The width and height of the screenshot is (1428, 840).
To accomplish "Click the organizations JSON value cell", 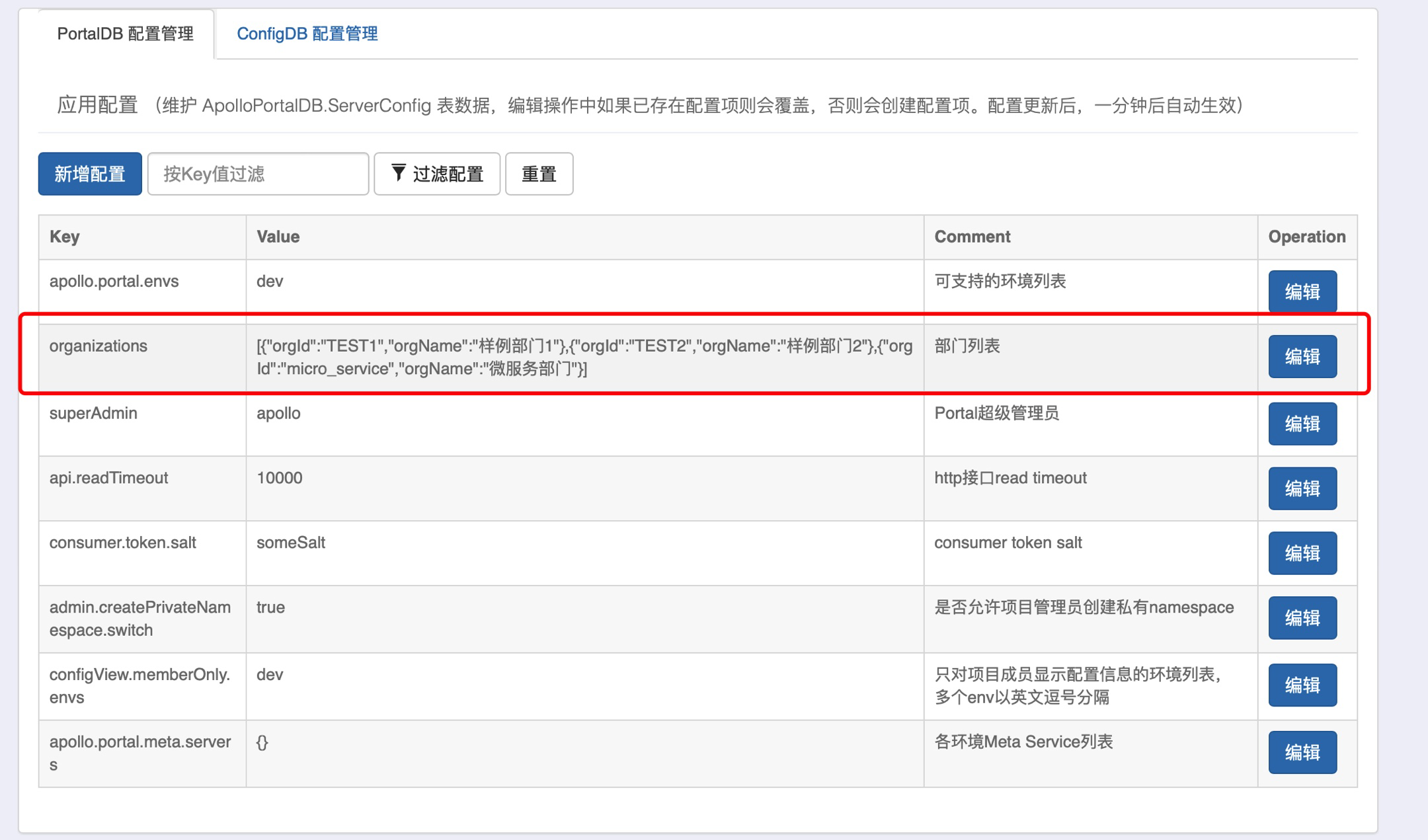I will pos(584,357).
